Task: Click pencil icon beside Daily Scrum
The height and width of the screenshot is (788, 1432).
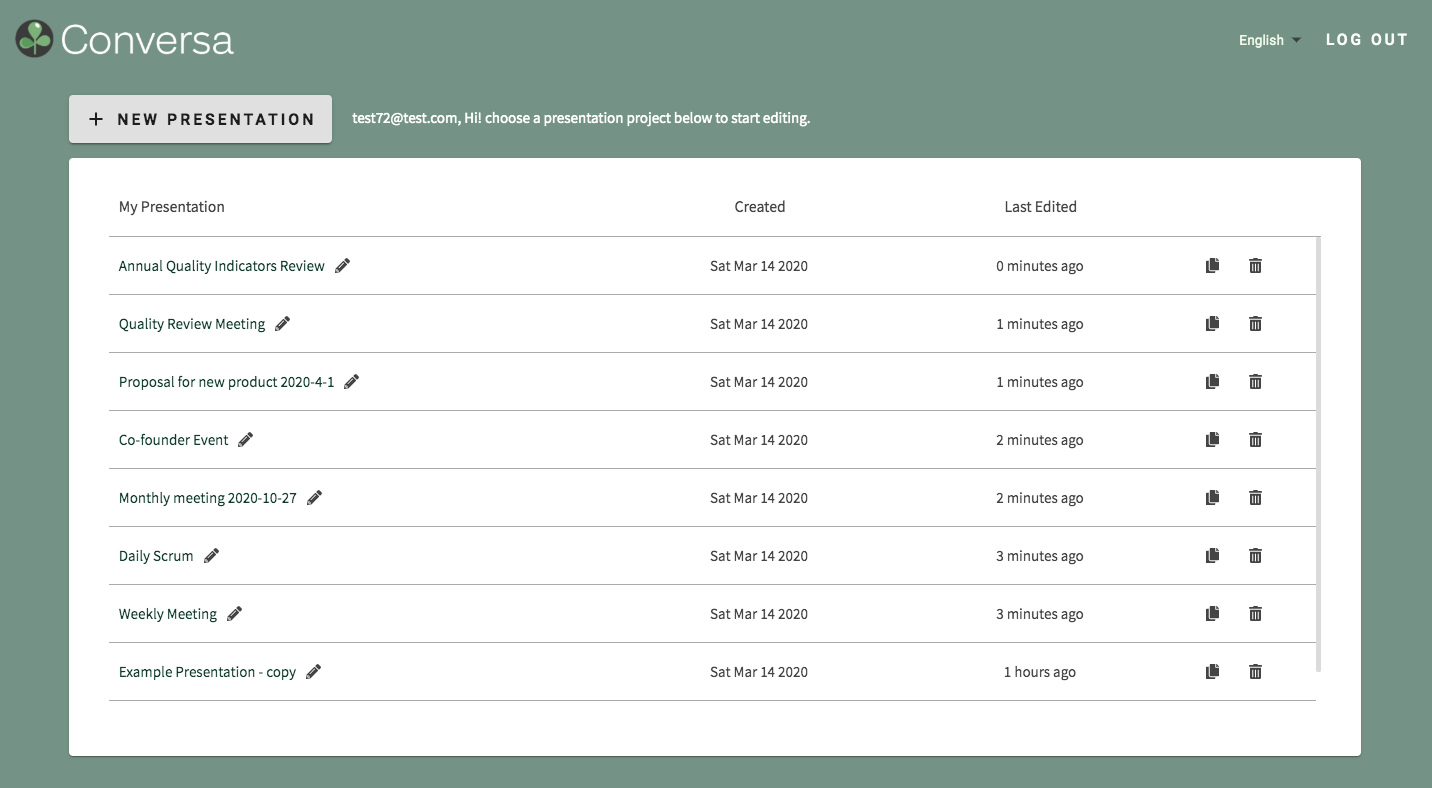Action: coord(211,556)
